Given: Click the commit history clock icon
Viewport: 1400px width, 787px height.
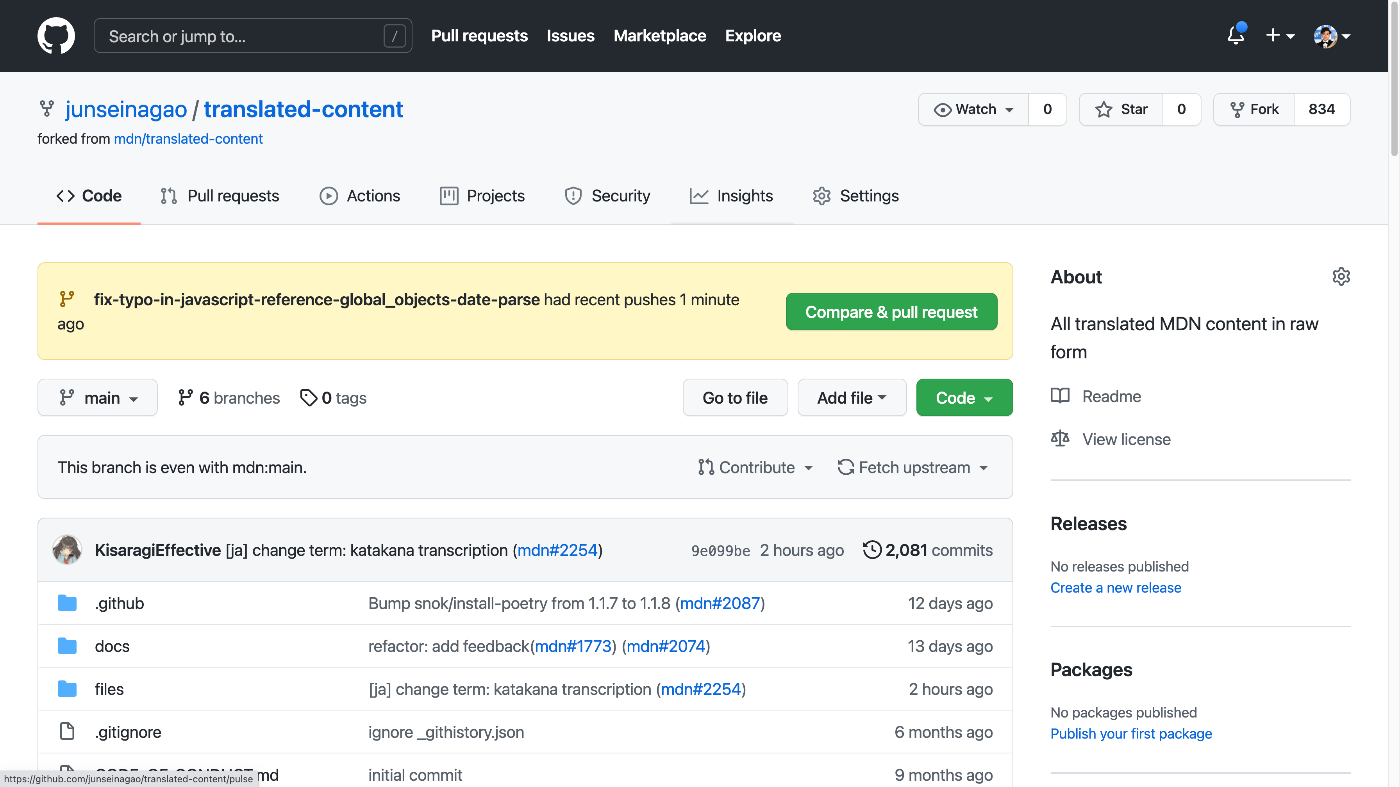Looking at the screenshot, I should tap(872, 550).
